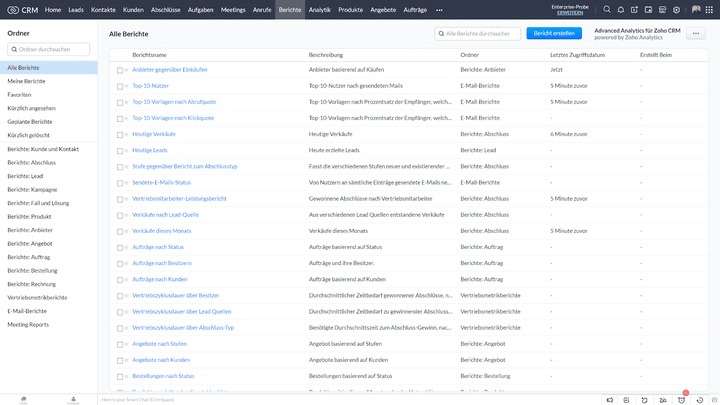Open Verkäufe nach Lead-Quelle report

(x=165, y=214)
